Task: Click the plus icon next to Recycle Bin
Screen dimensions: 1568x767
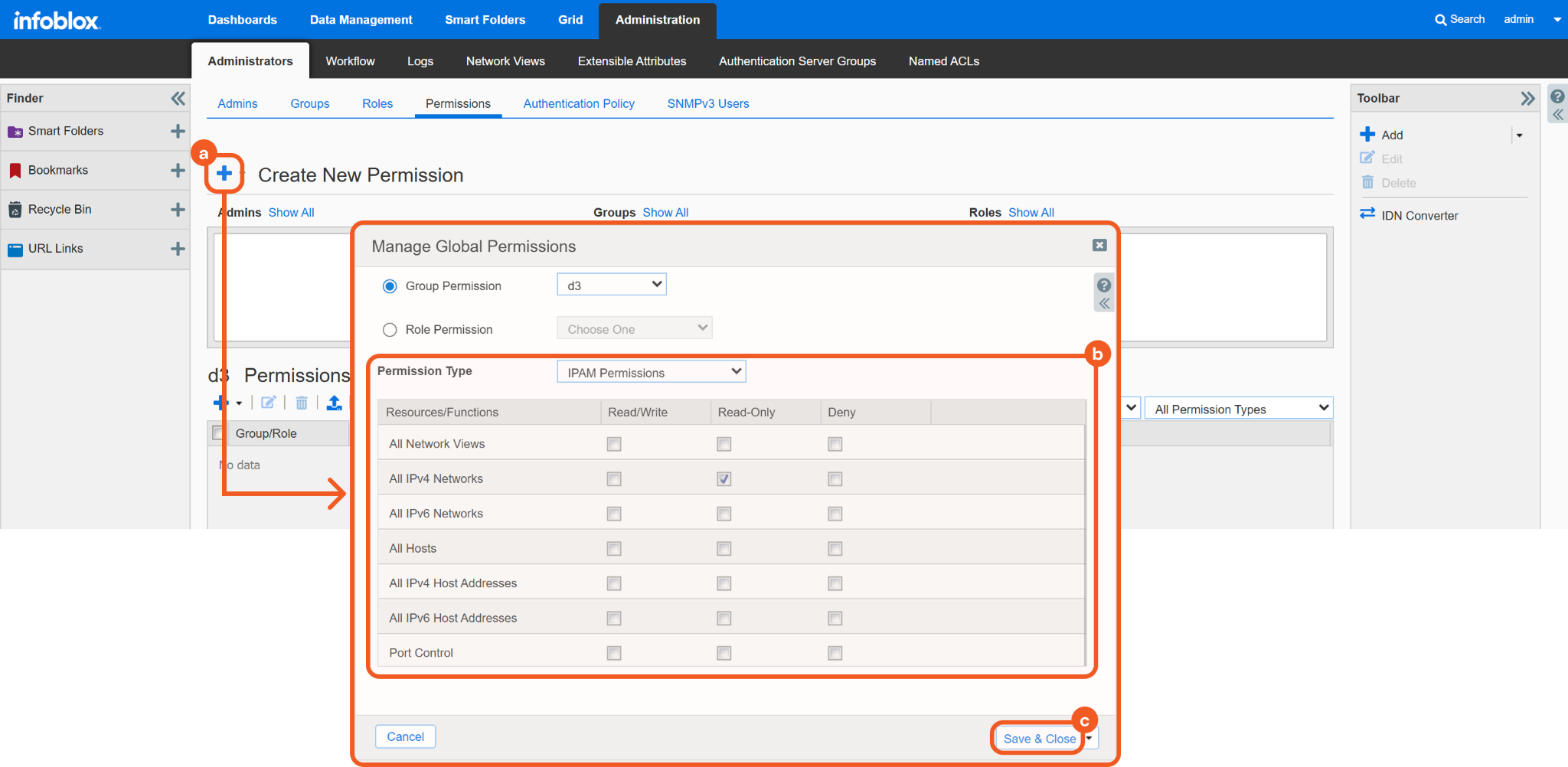Action: coord(178,210)
